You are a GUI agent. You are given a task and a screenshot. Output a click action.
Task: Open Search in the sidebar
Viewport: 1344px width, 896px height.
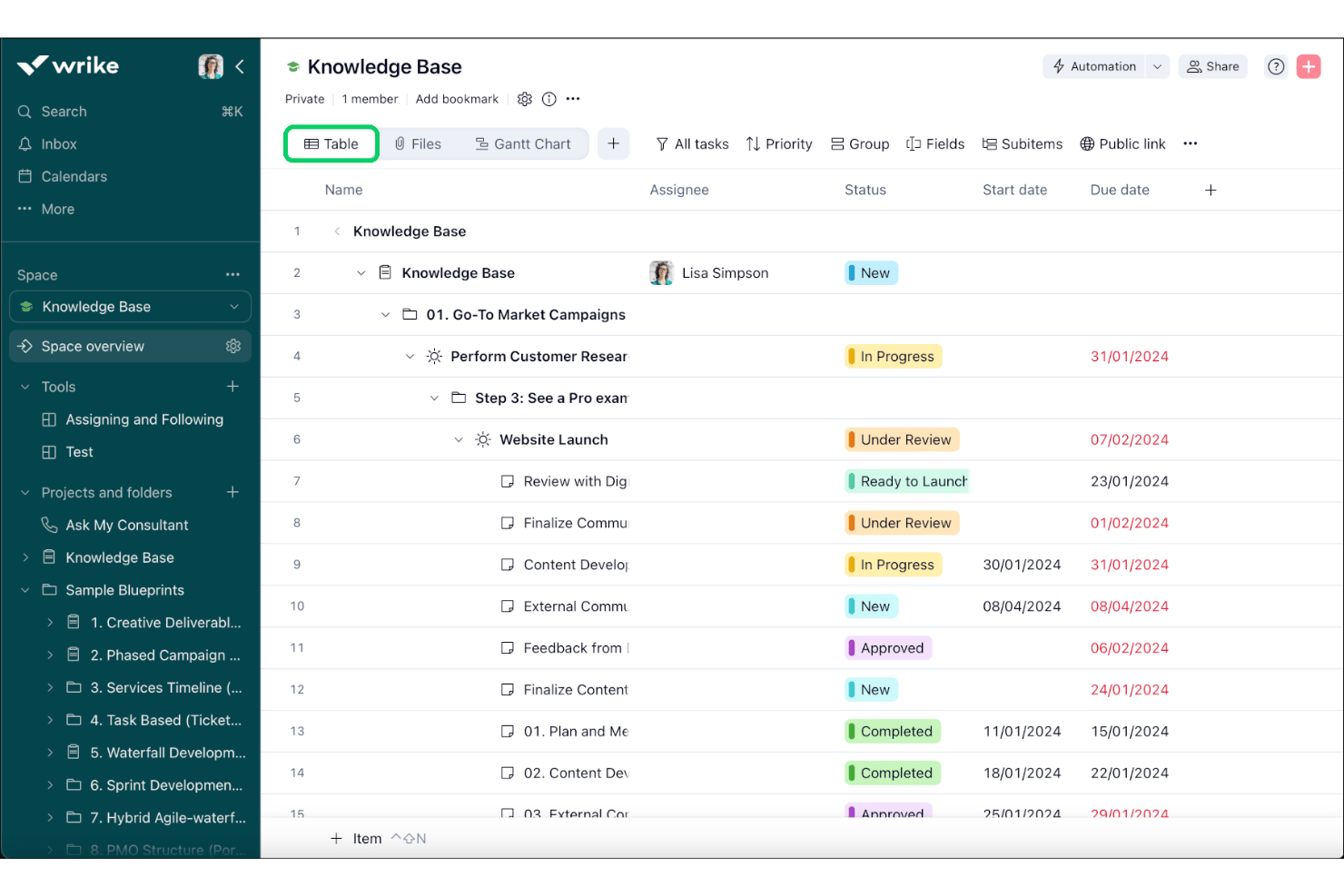coord(130,112)
